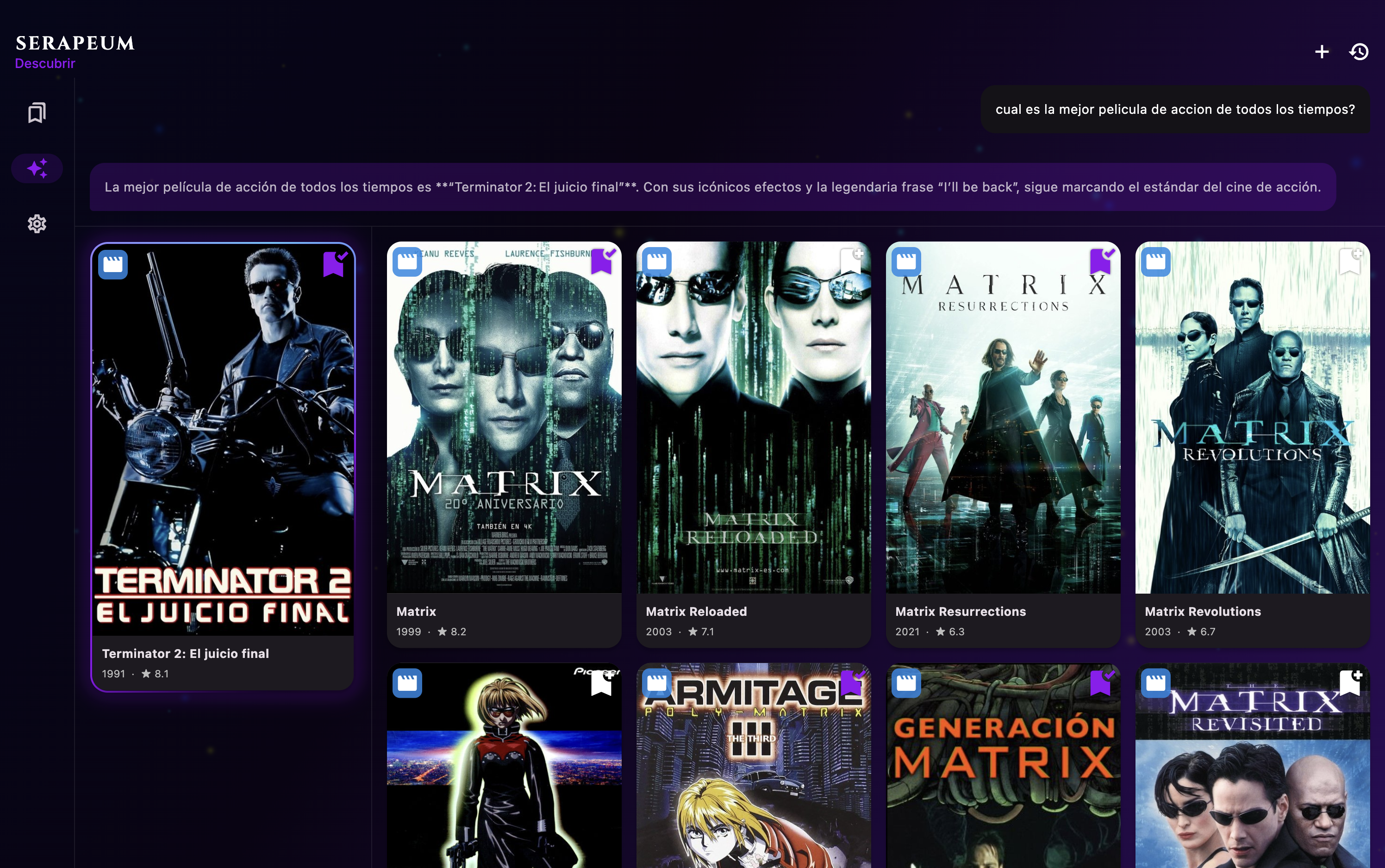Image resolution: width=1385 pixels, height=868 pixels.
Task: Click year 1999 on Matrix card
Action: (408, 632)
